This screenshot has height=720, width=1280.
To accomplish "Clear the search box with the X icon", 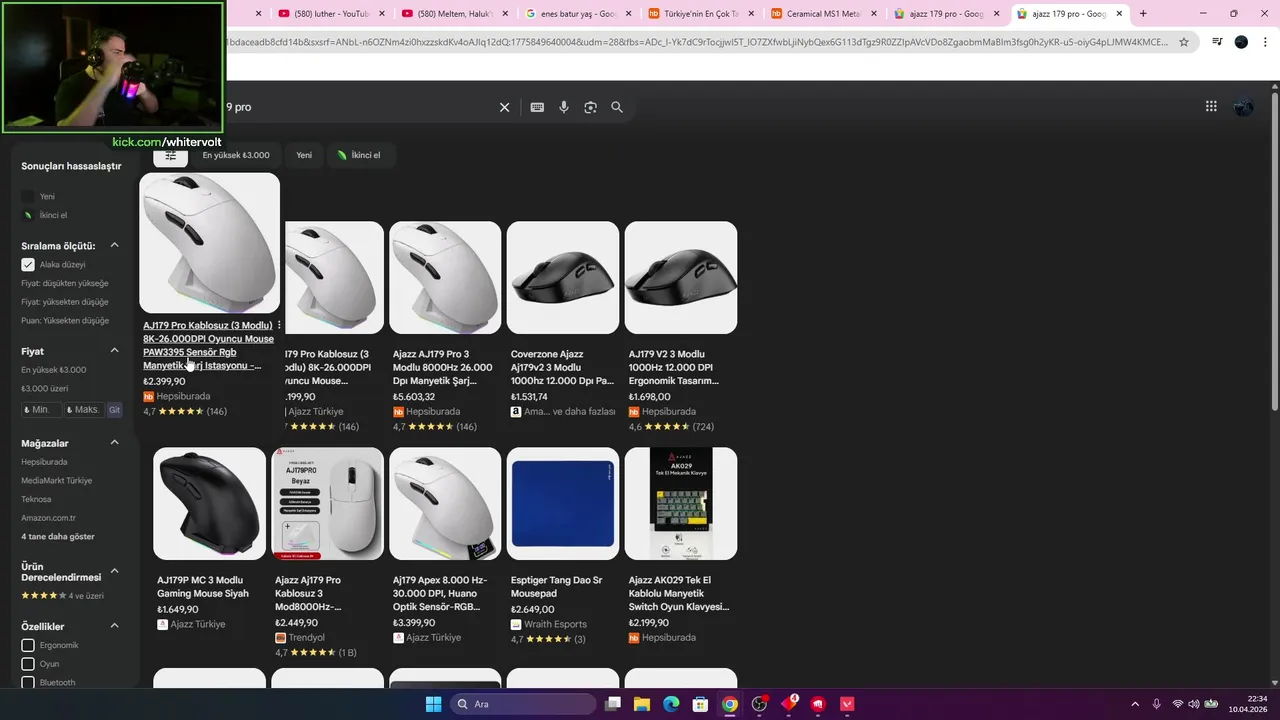I will (504, 107).
